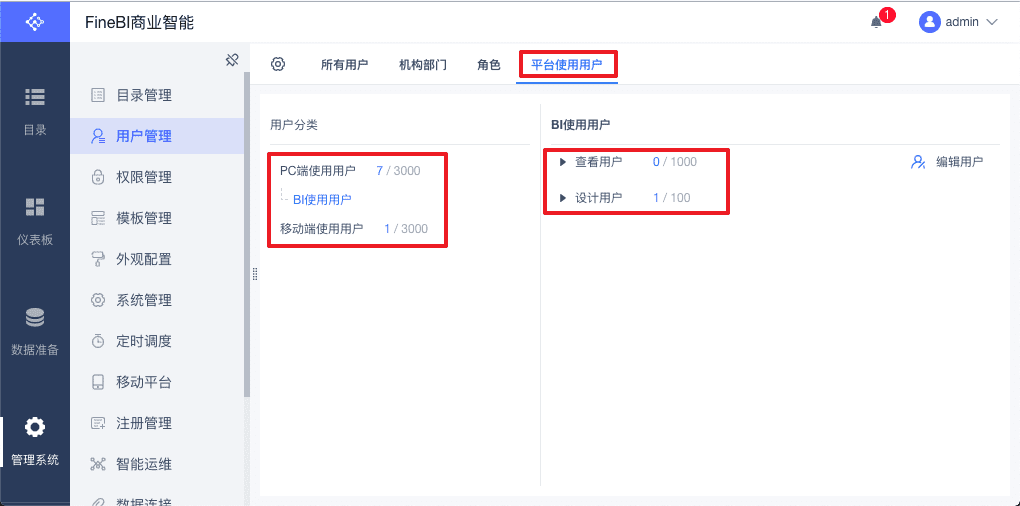This screenshot has height=506, width=1020.
Task: Click the 系统管理 gear icon
Action: 98,300
